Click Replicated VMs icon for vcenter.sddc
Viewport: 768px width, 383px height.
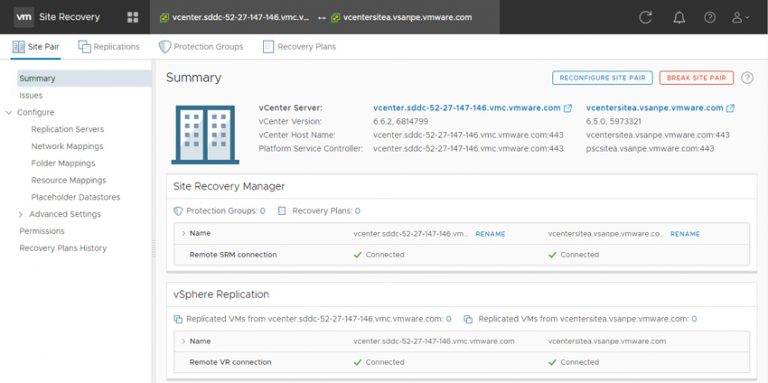tap(178, 319)
